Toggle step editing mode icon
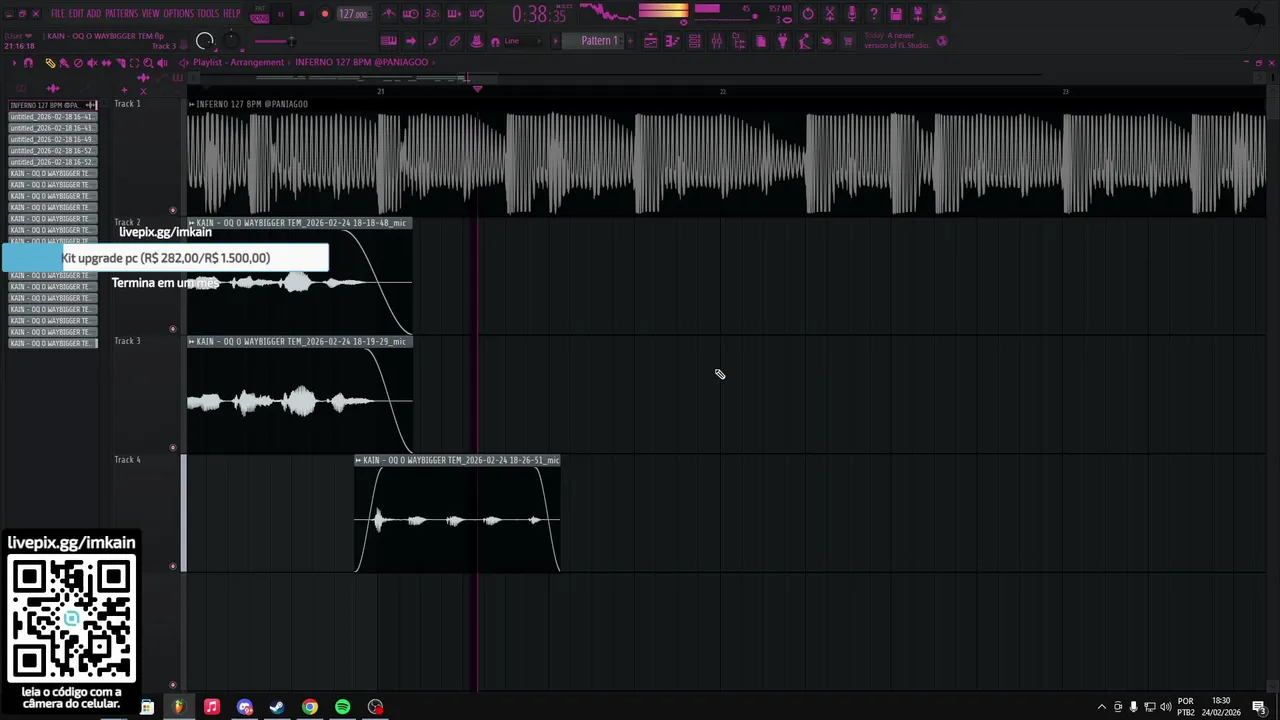This screenshot has height=720, width=1280. click(432, 41)
